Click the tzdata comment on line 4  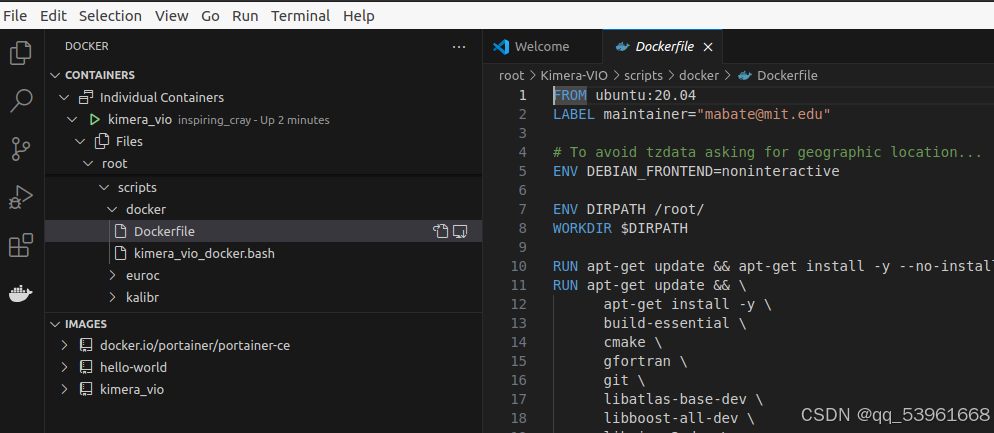coord(767,152)
